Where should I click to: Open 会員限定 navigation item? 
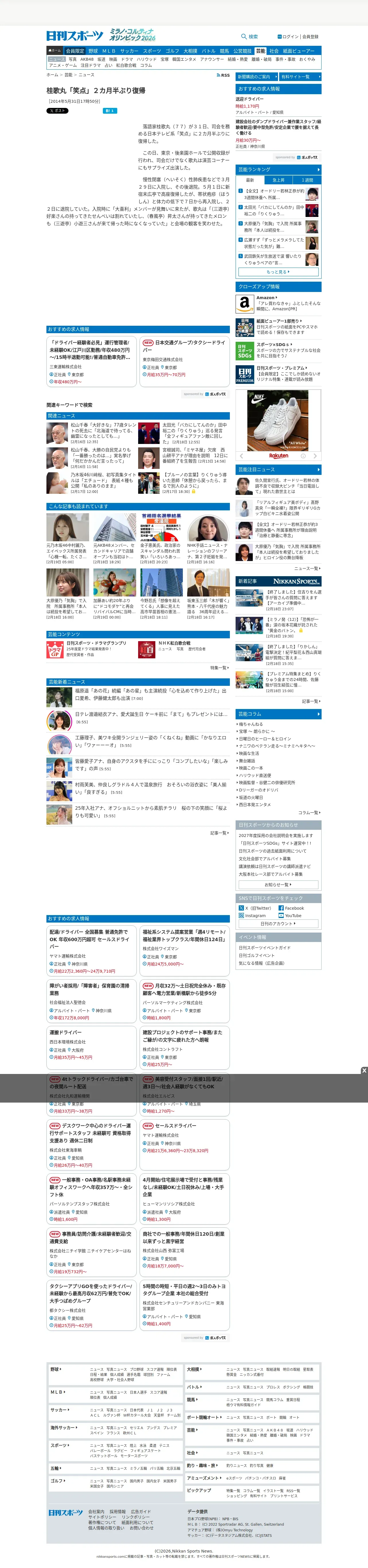[75, 51]
